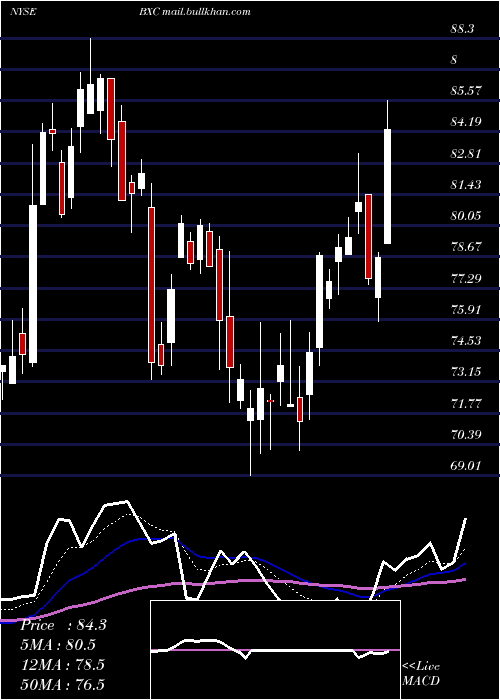Click the 84.19 price axis label
The image size is (500, 700).
pos(467,121)
